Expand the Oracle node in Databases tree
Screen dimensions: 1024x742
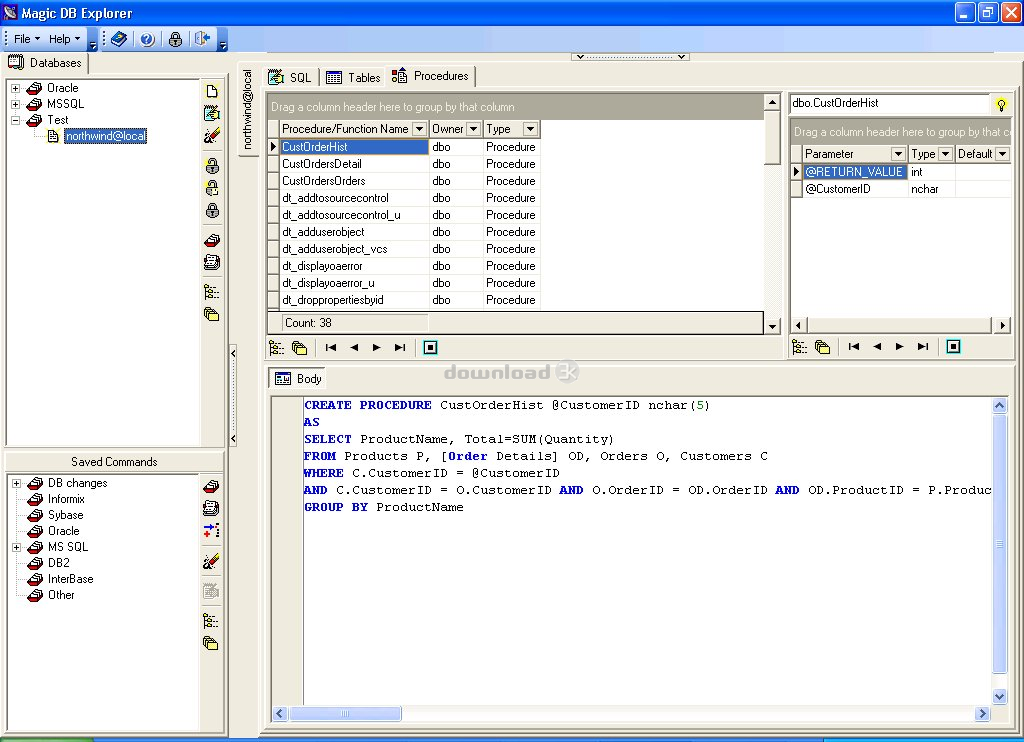pyautogui.click(x=16, y=88)
